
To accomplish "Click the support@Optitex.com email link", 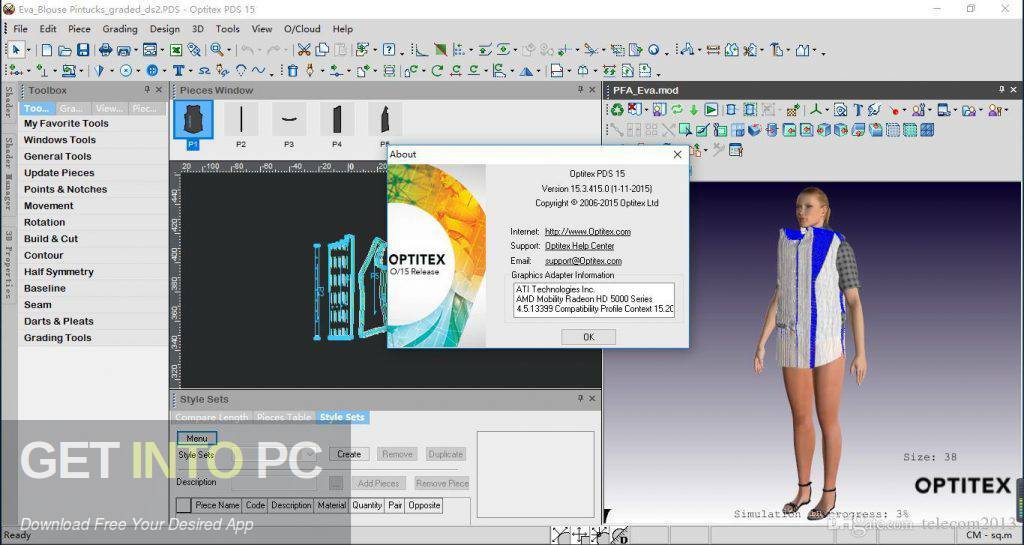I will pyautogui.click(x=583, y=261).
